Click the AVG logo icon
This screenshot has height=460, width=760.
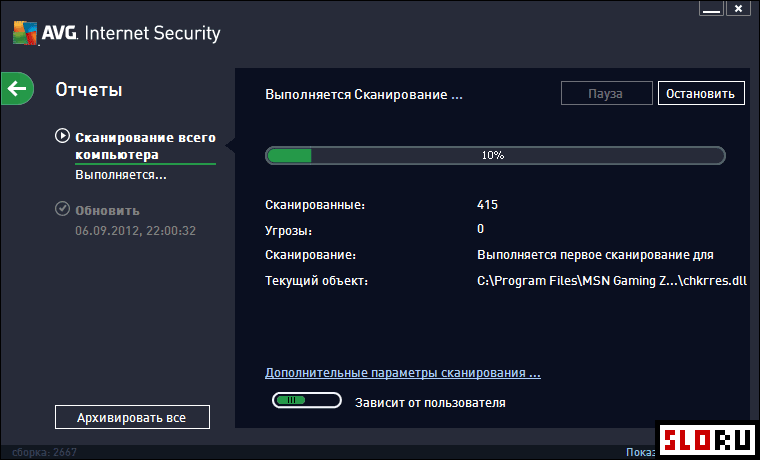pos(25,33)
